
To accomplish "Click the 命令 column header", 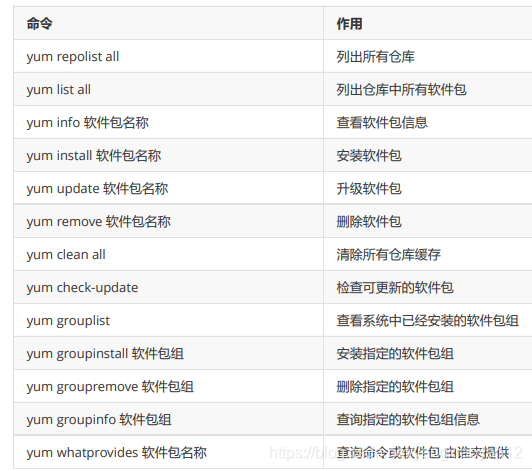I will tap(168, 23).
